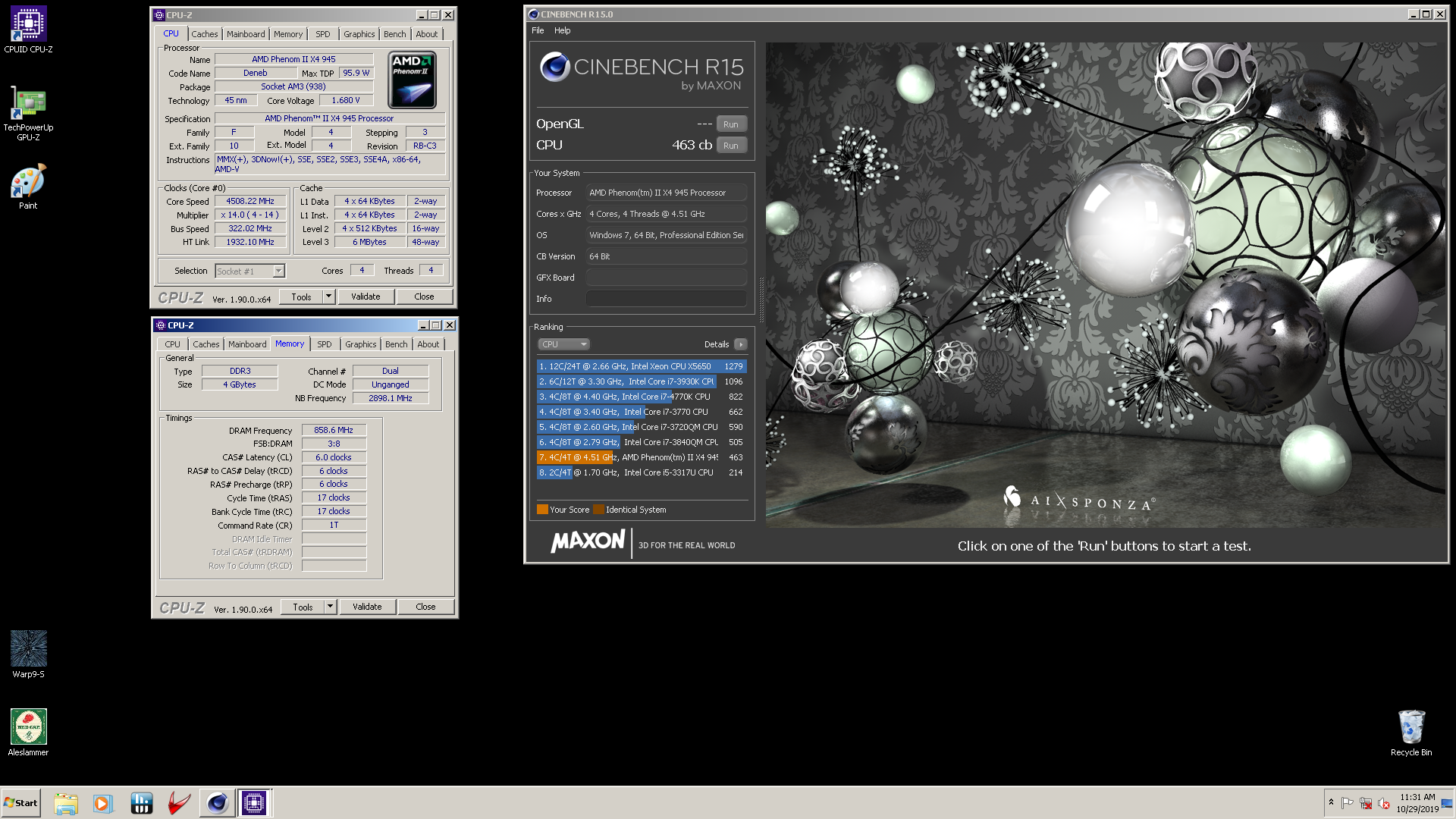
Task: Click the blue bars taskbar icon
Action: 141,803
